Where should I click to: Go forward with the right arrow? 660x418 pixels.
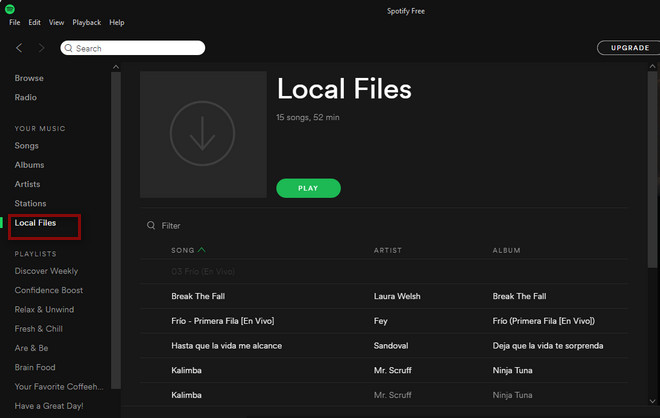tap(41, 48)
